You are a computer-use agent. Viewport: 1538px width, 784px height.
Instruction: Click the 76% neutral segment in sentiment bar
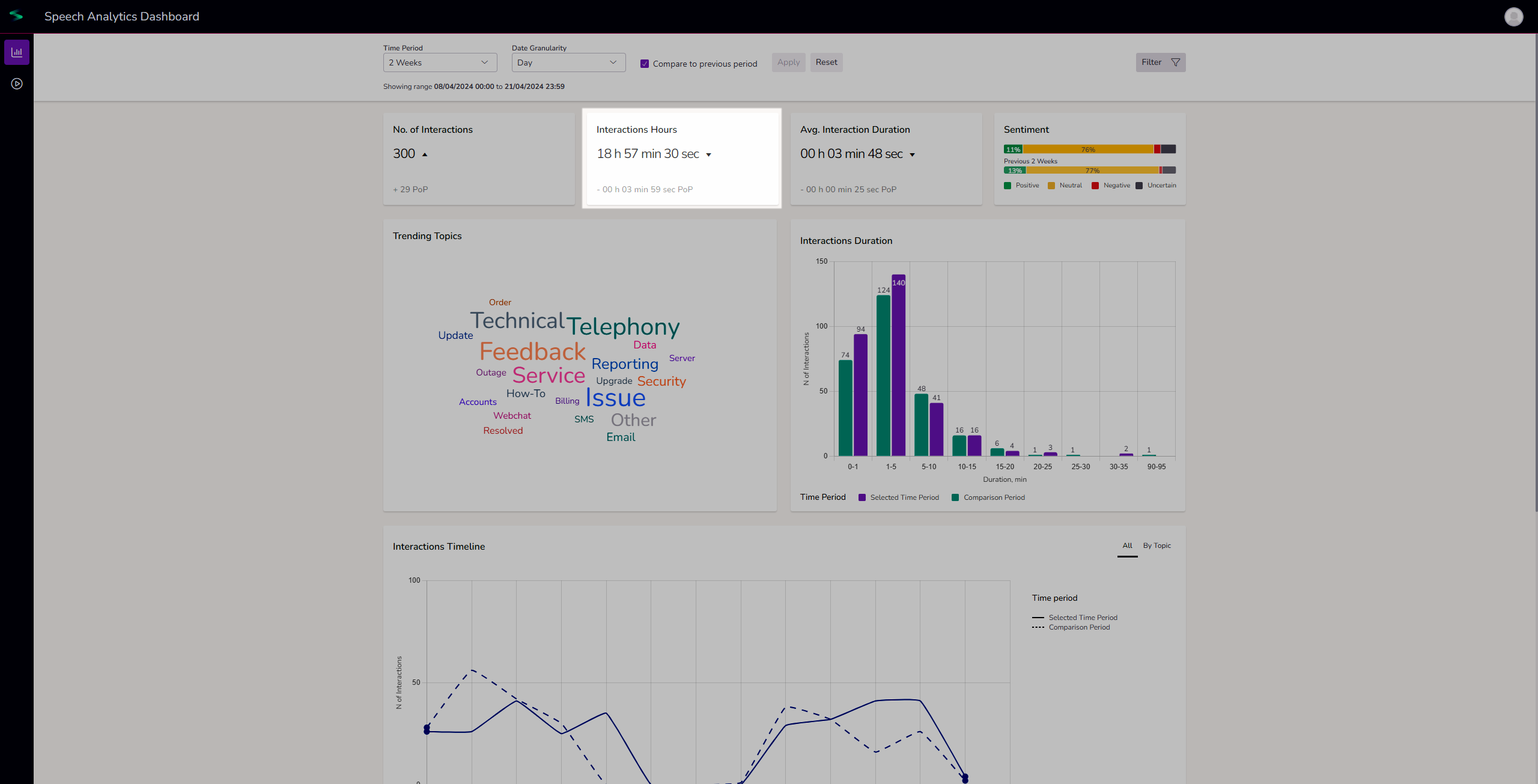pyautogui.click(x=1088, y=149)
